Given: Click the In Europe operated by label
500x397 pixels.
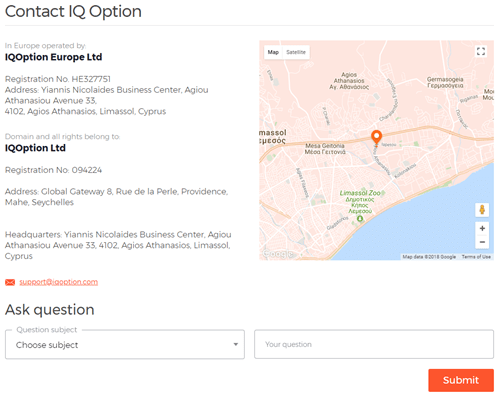Looking at the screenshot, I should click(x=45, y=46).
